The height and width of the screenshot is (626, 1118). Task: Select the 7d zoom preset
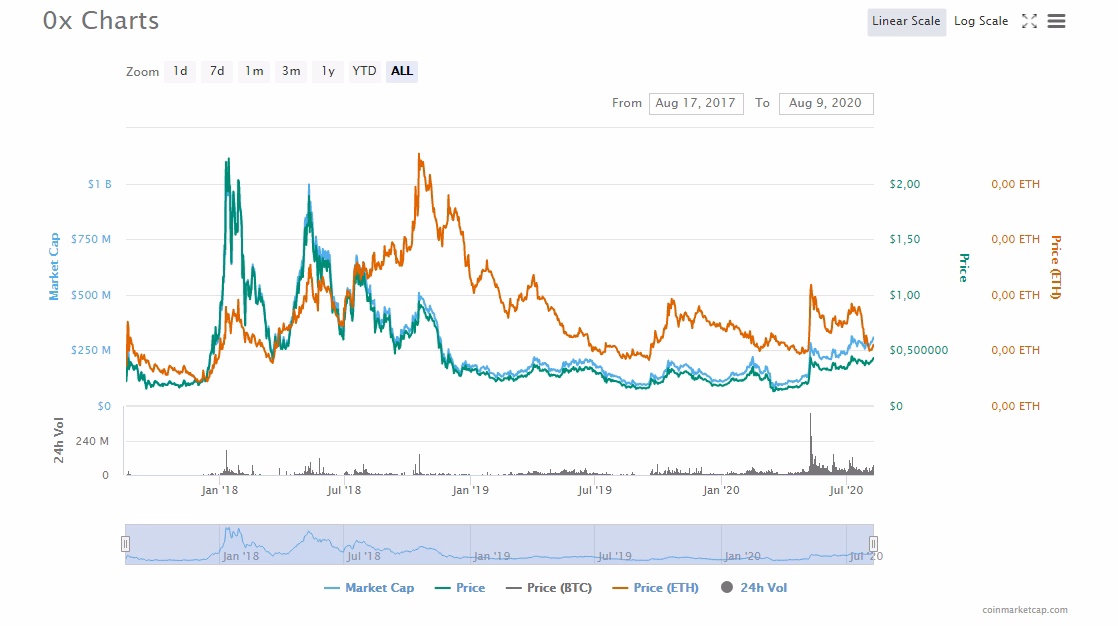point(216,71)
